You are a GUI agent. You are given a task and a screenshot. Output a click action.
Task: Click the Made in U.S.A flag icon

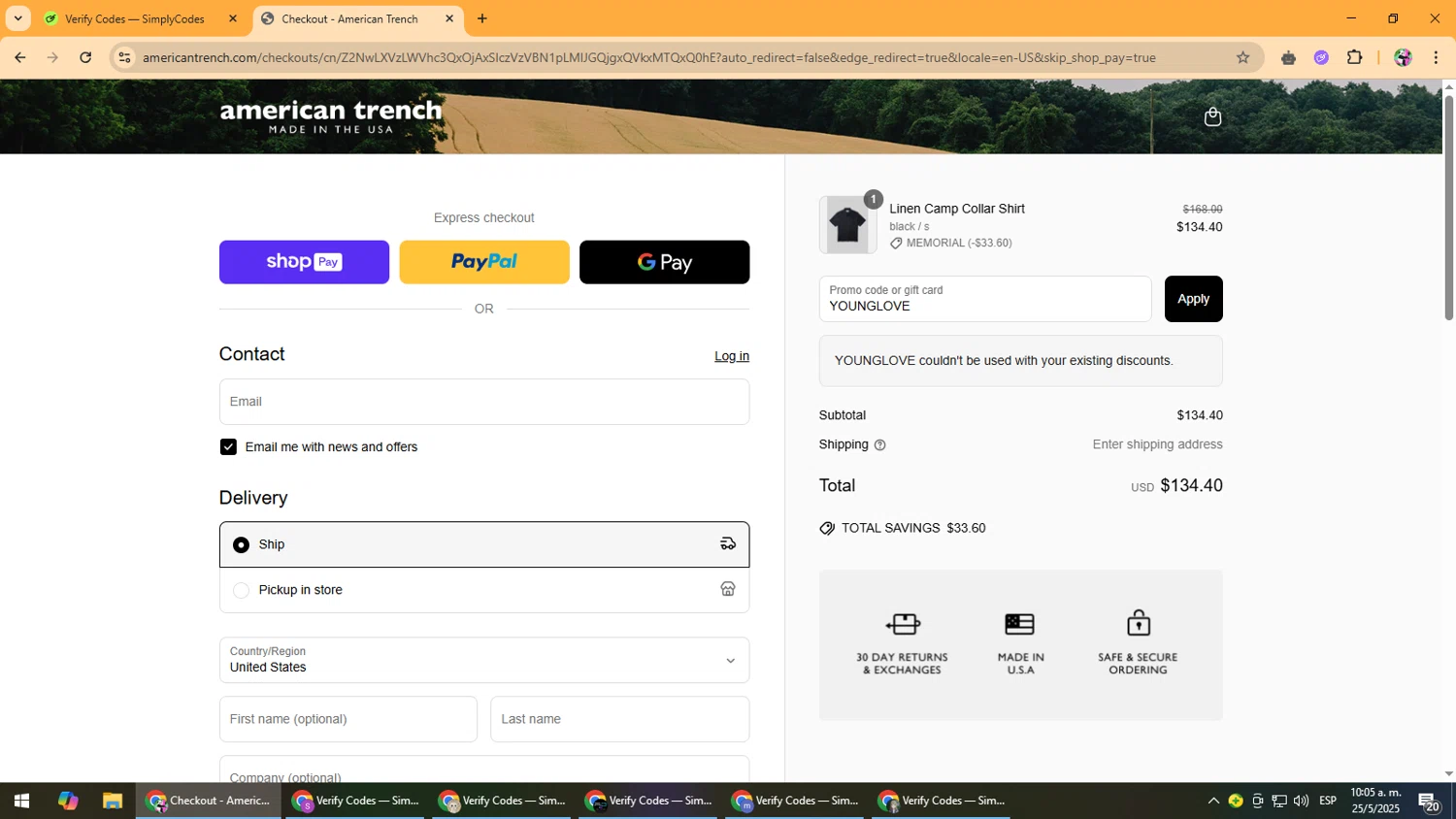1019,623
